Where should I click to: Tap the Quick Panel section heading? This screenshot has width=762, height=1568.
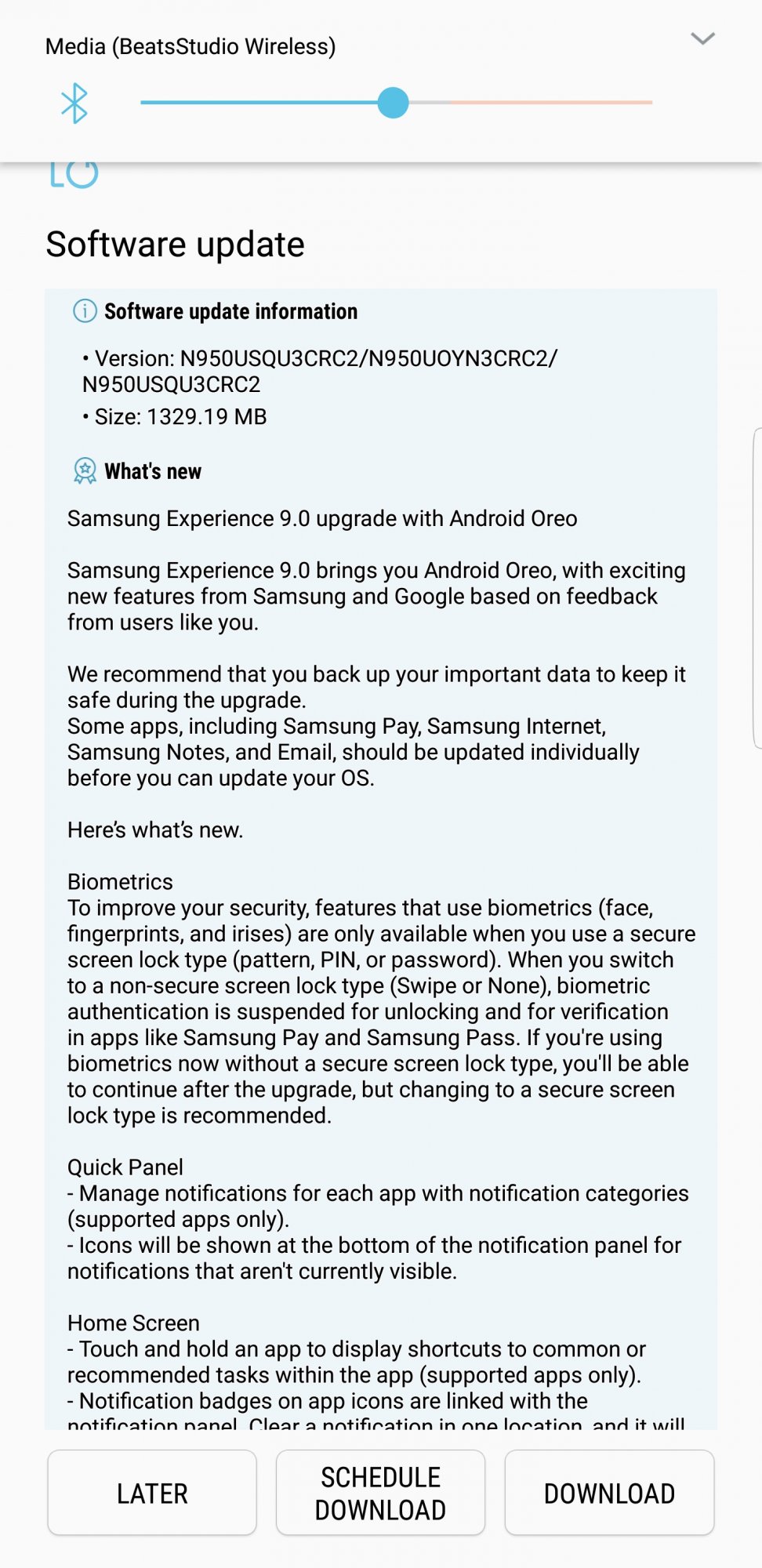tap(125, 1167)
